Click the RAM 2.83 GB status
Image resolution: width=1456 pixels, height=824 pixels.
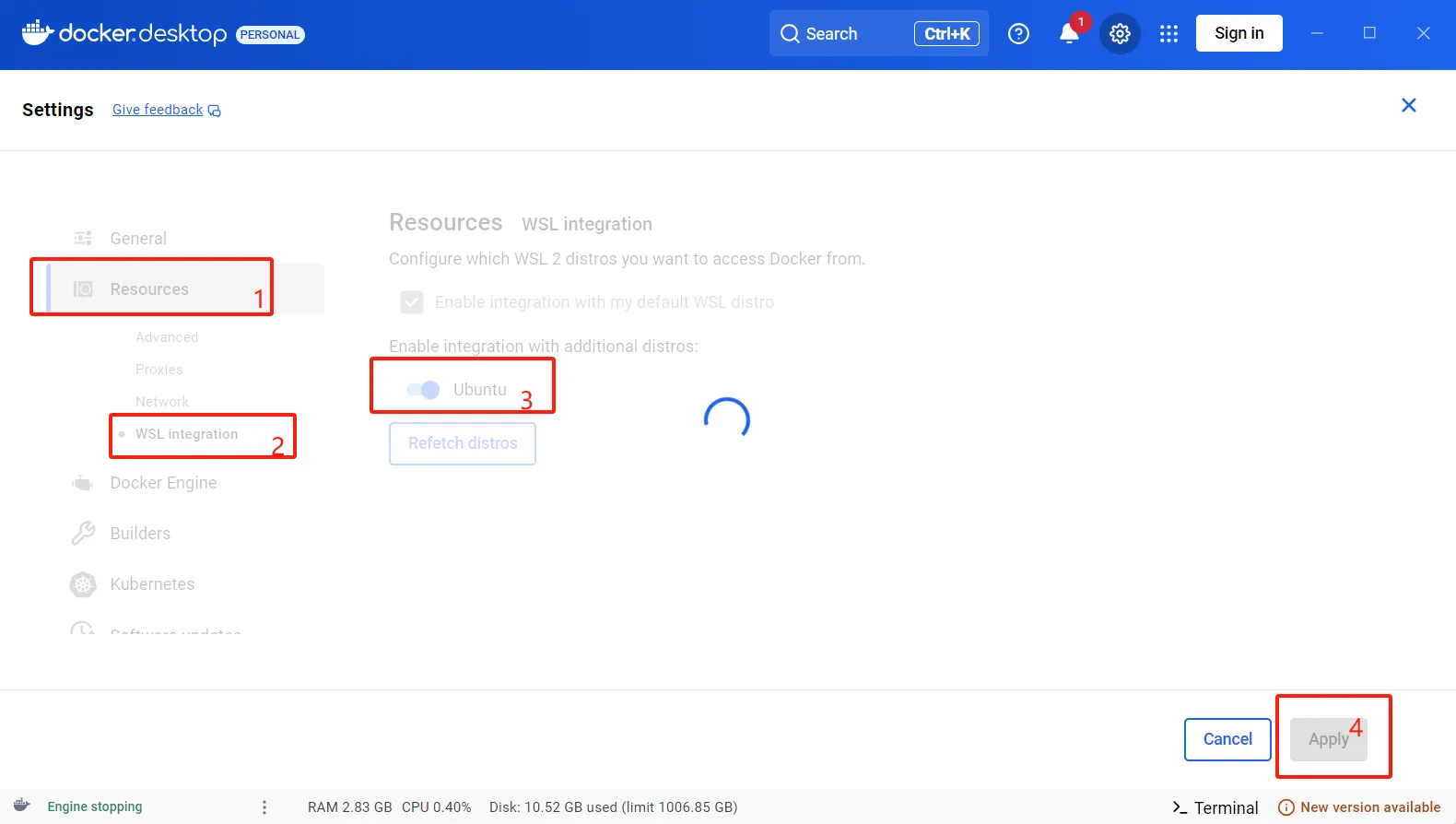350,807
